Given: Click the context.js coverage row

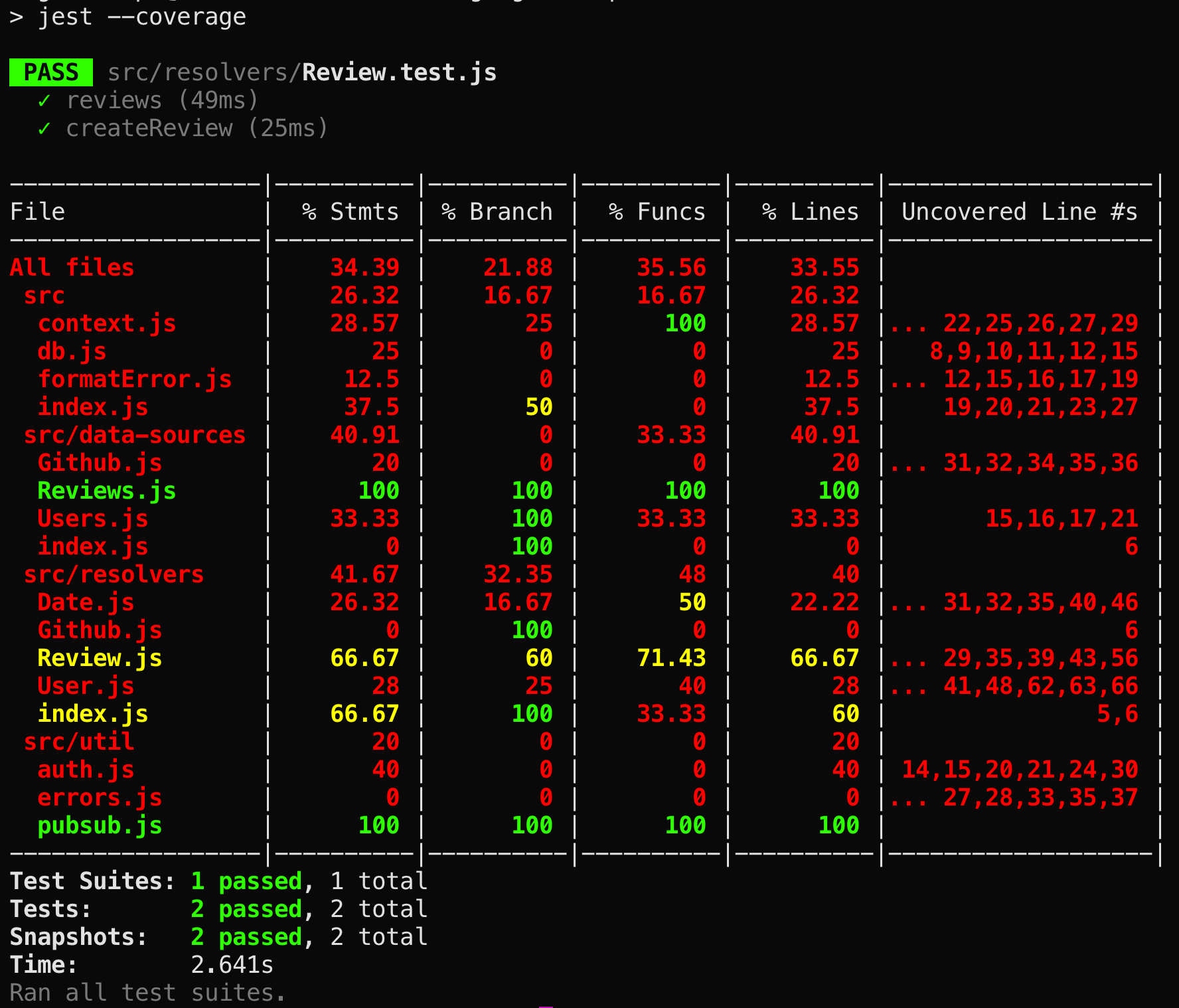Looking at the screenshot, I should pyautogui.click(x=107, y=323).
